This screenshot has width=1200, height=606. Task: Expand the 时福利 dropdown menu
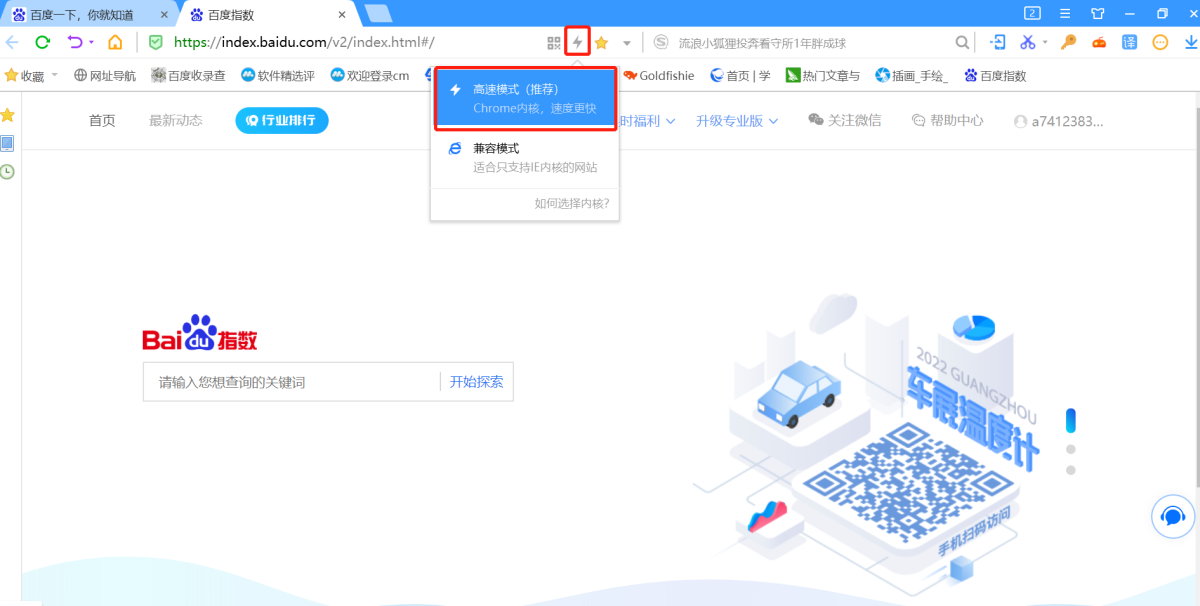648,121
